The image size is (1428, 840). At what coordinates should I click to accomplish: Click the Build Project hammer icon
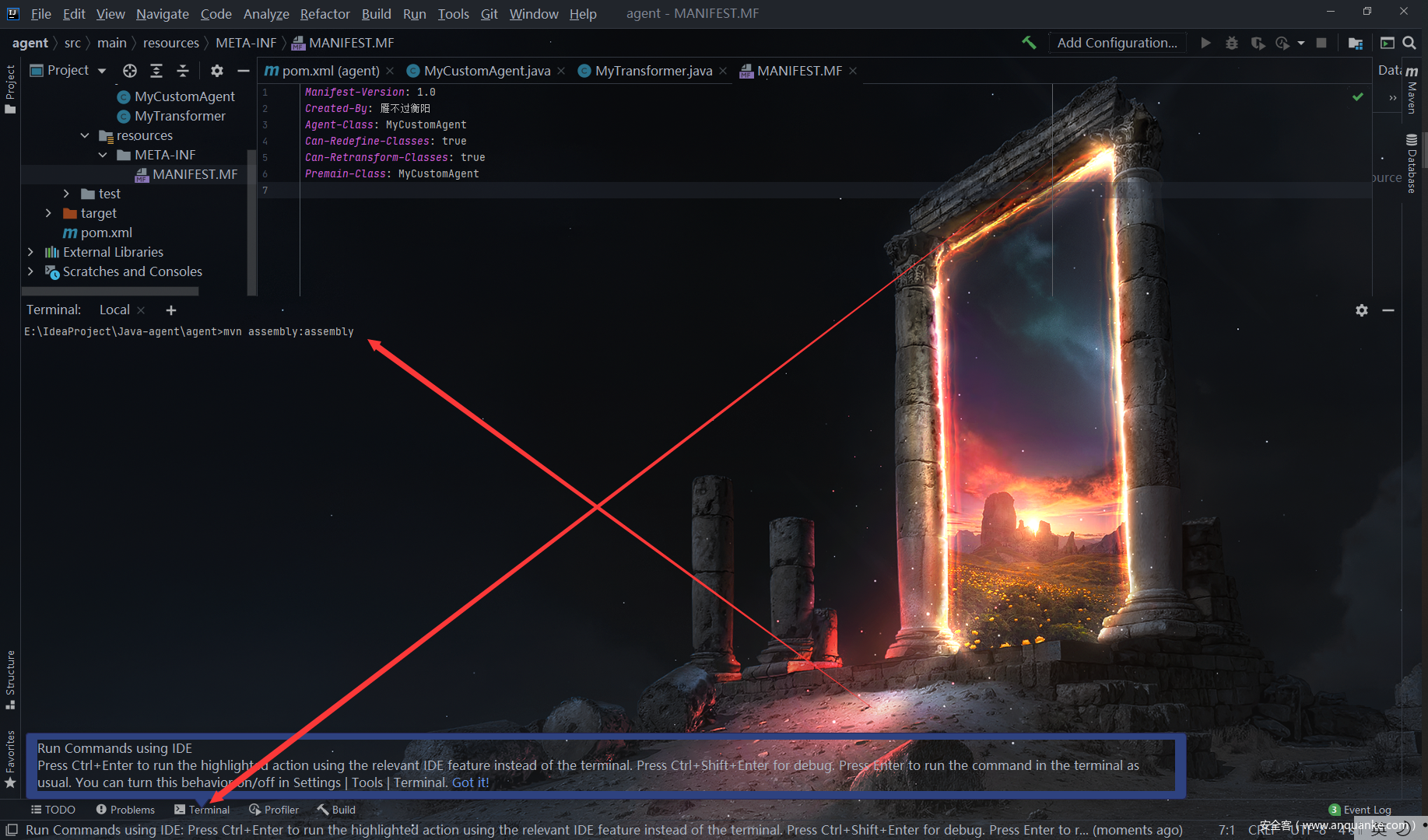(x=1029, y=43)
